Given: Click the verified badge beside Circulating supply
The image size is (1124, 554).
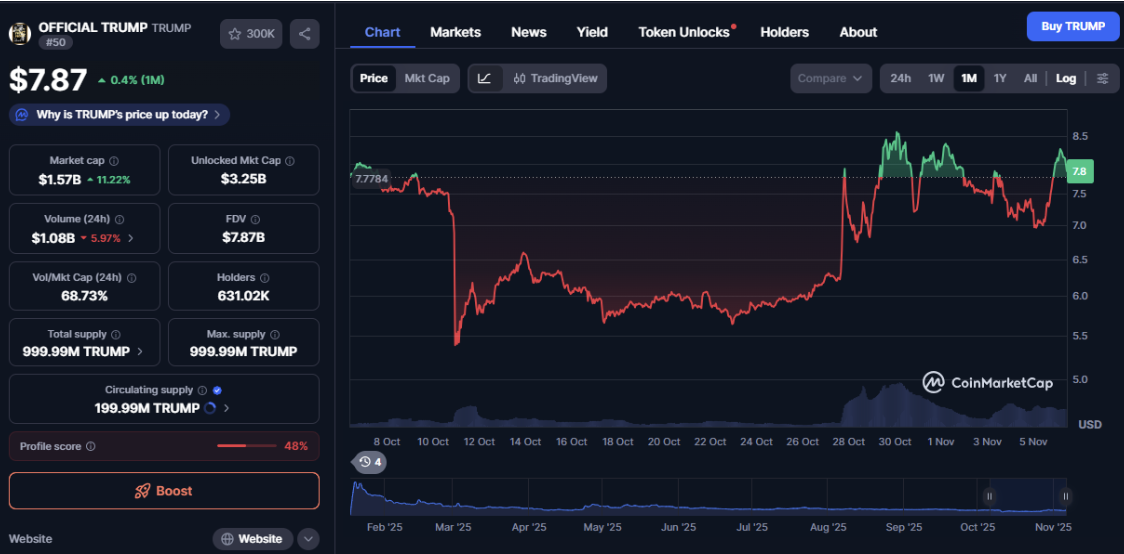Looking at the screenshot, I should tap(217, 391).
